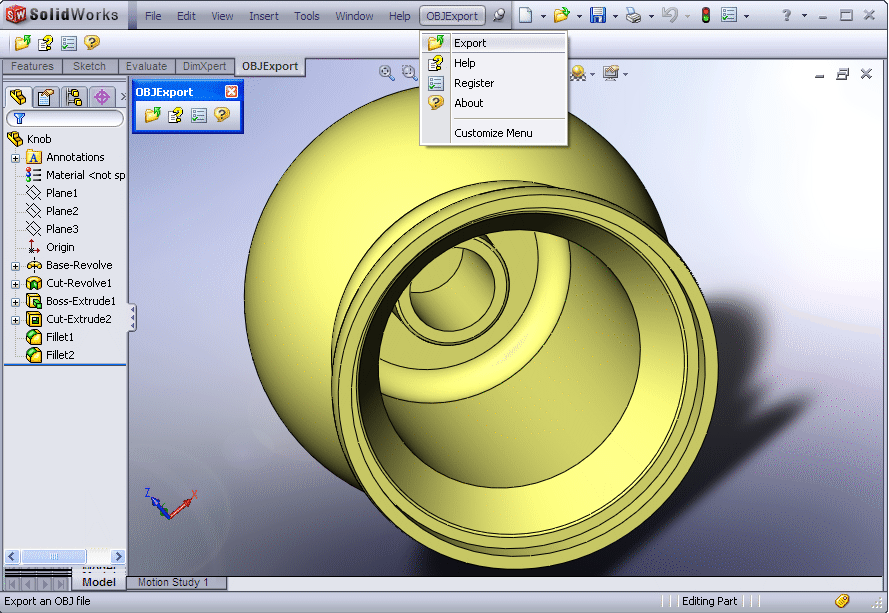Choose Export from OBJExport menu
This screenshot has height=613, width=889.
pos(494,43)
